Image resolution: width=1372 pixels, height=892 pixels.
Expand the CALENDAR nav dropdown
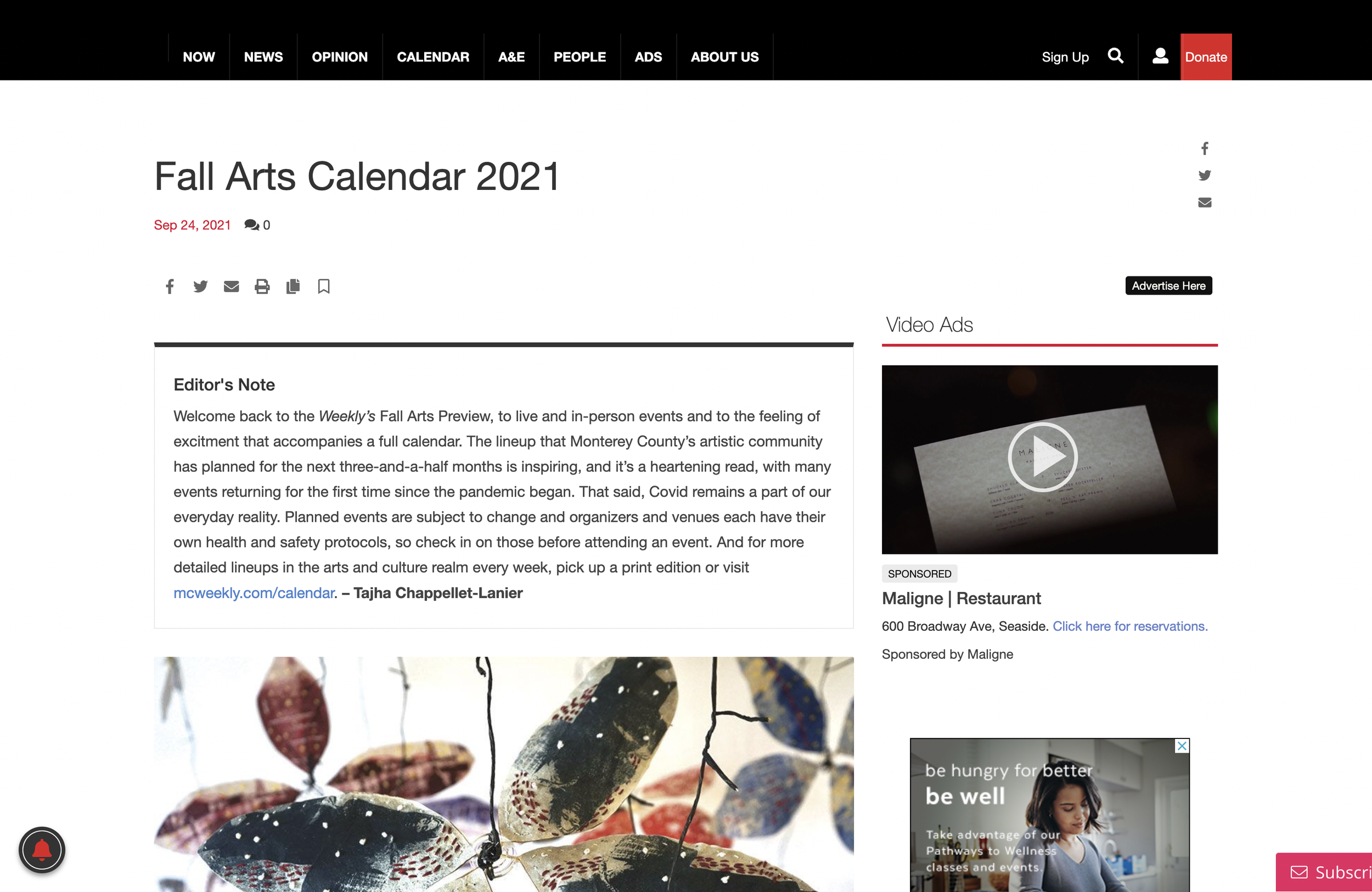[431, 56]
